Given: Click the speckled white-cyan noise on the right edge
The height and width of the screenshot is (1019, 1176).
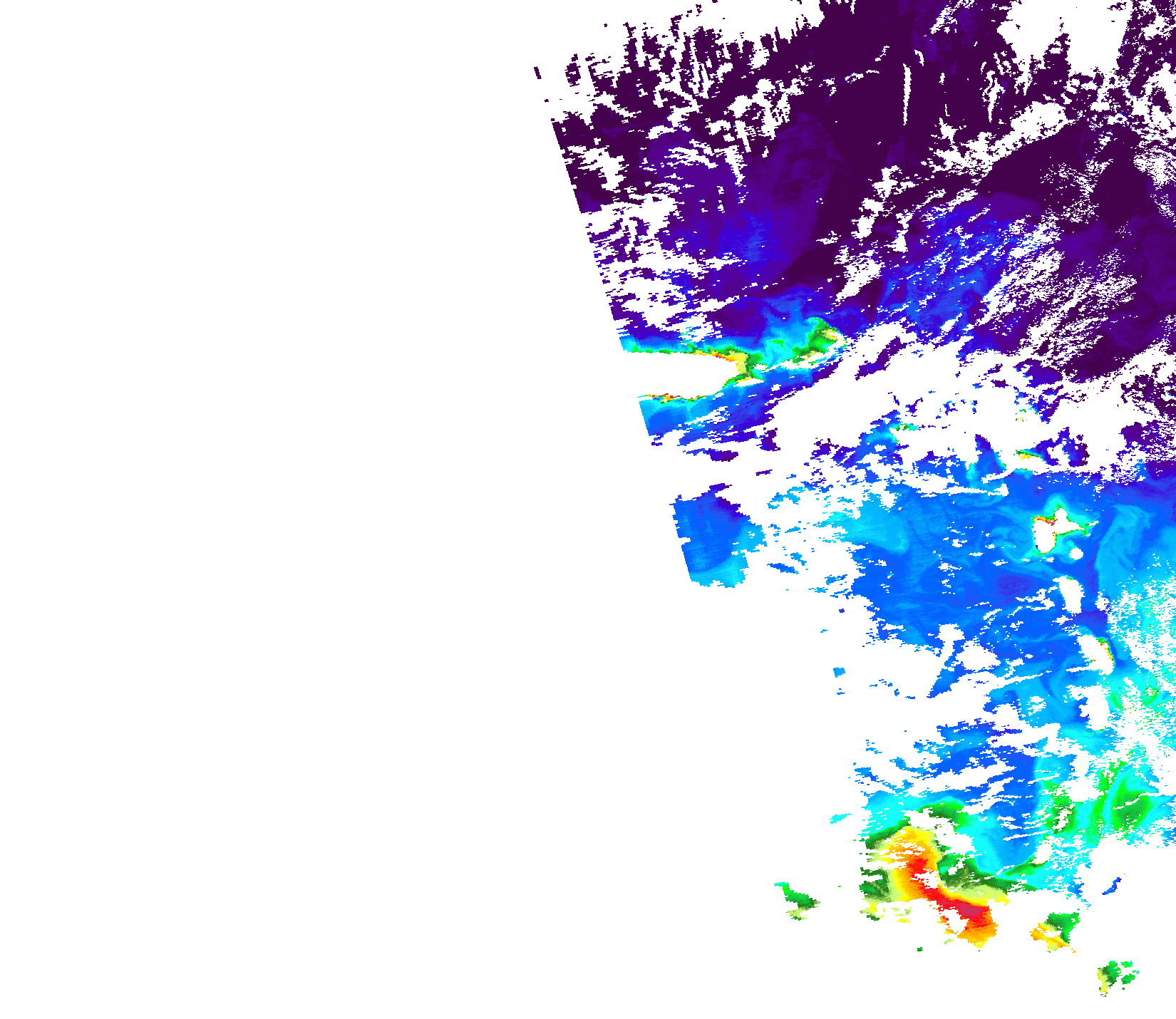Looking at the screenshot, I should tap(1147, 627).
